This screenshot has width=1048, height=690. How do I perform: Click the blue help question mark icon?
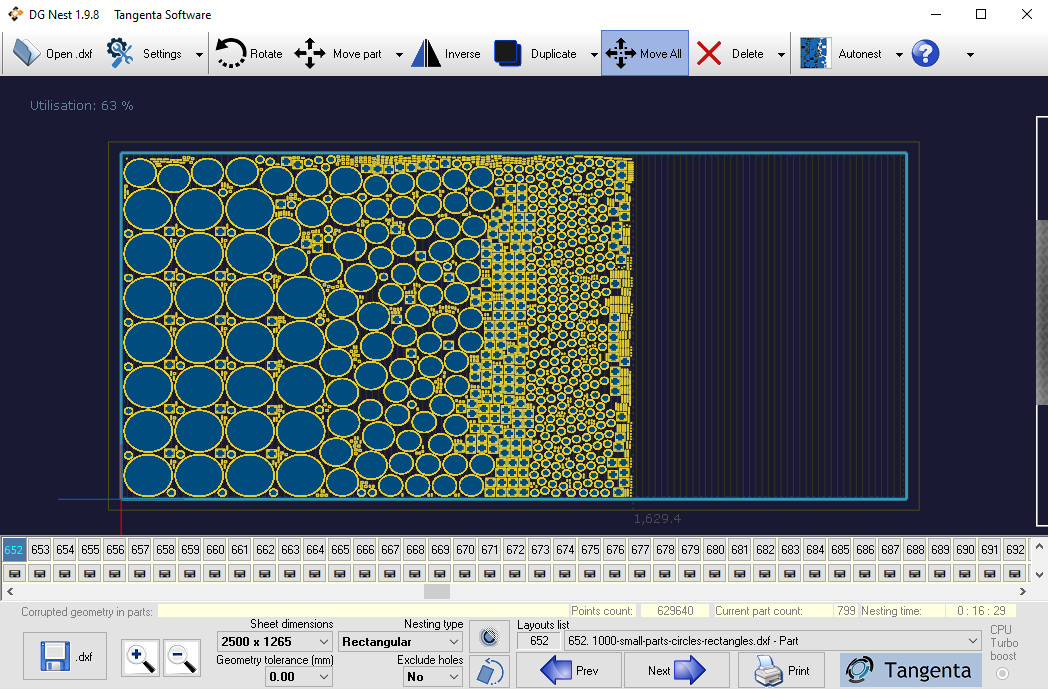coord(925,54)
